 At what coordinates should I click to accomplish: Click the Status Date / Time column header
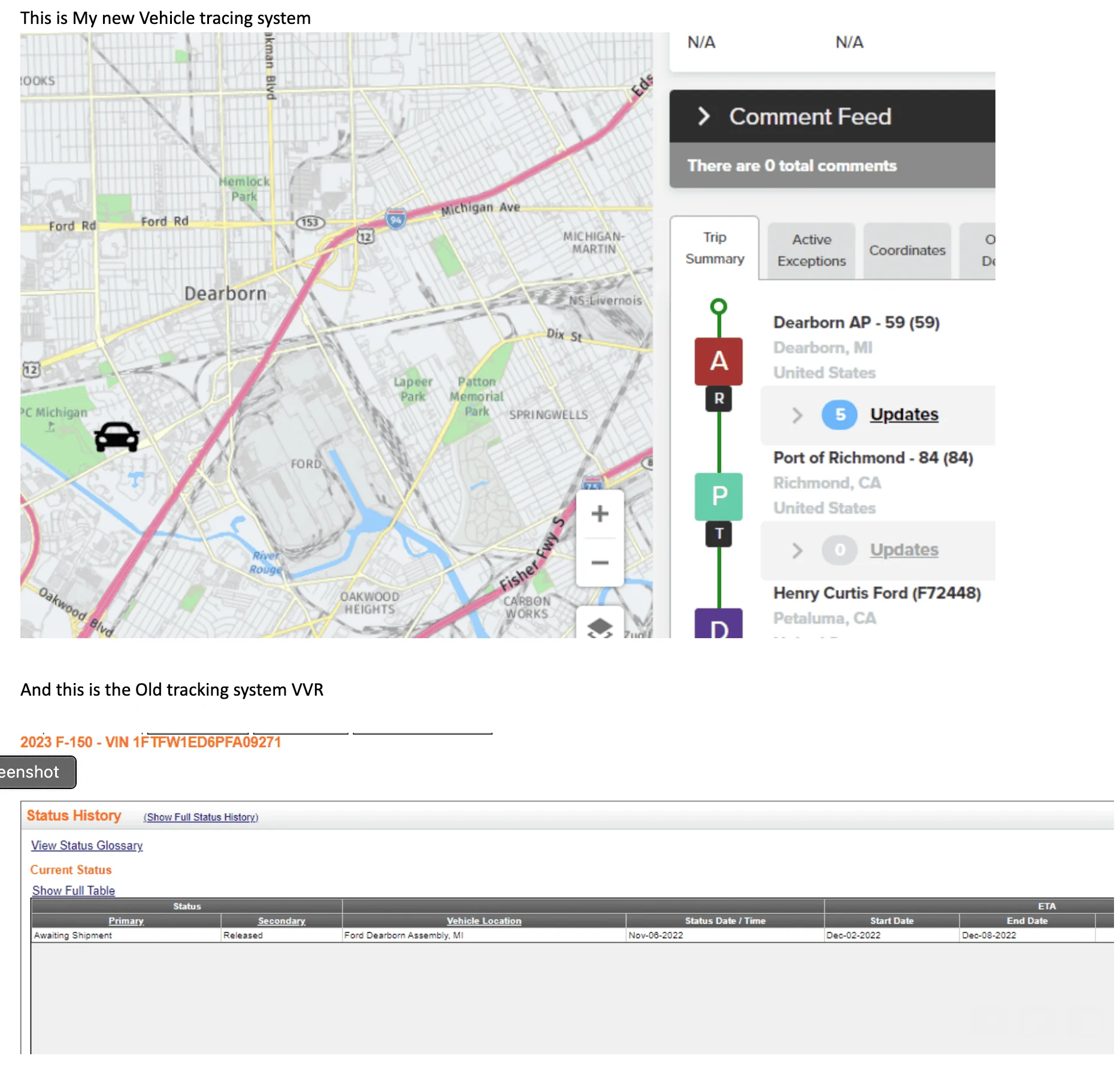click(725, 921)
